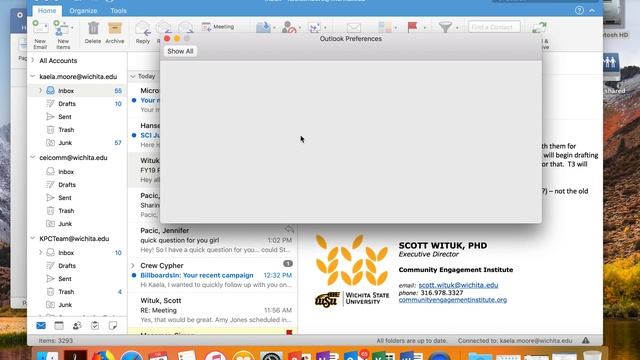Screen dimensions: 640x360
Task: Click the Filter Email funnel icon
Action: point(445,27)
